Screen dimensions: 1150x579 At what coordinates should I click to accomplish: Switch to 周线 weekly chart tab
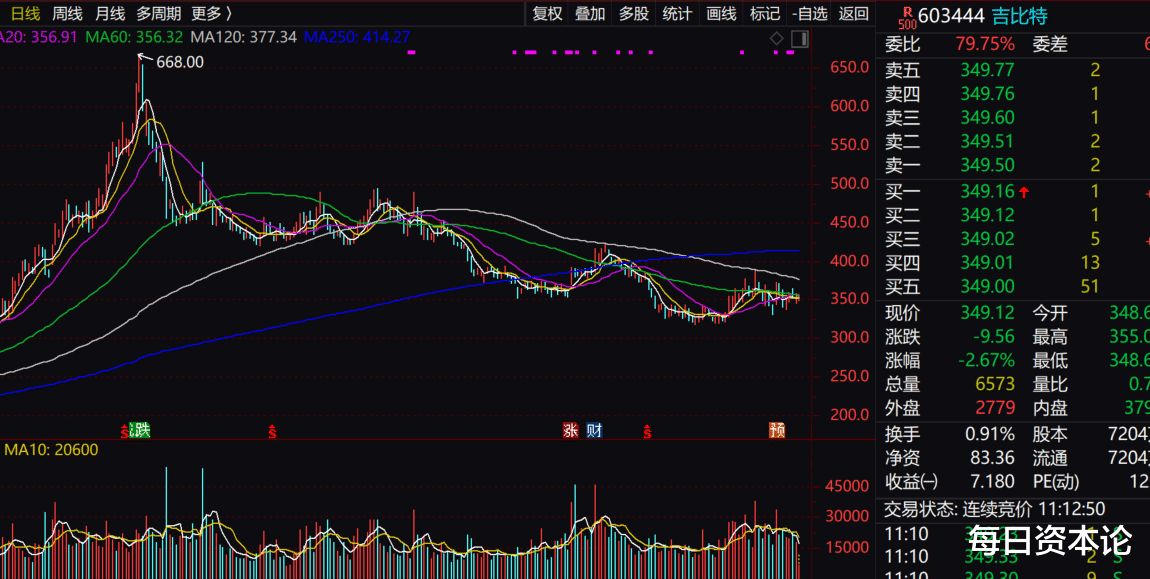pyautogui.click(x=68, y=13)
